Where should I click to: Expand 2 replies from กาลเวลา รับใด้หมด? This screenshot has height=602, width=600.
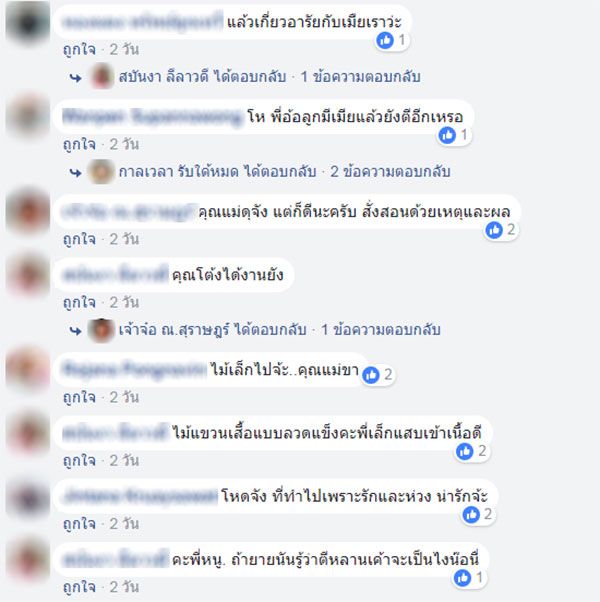[x=390, y=172]
